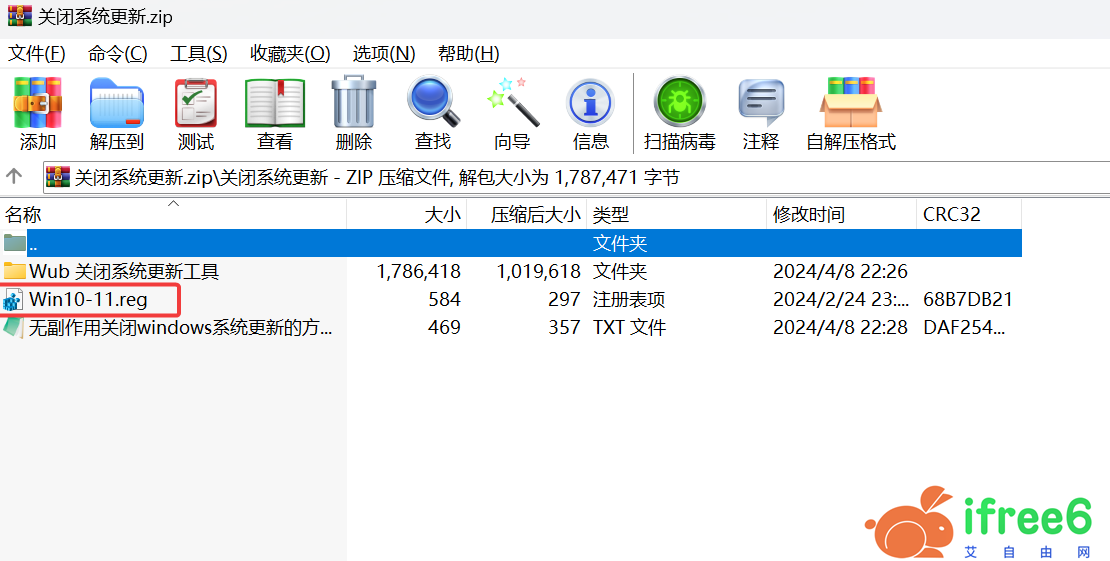Click the archive icon in address bar
The width and height of the screenshot is (1110, 561).
[x=59, y=176]
